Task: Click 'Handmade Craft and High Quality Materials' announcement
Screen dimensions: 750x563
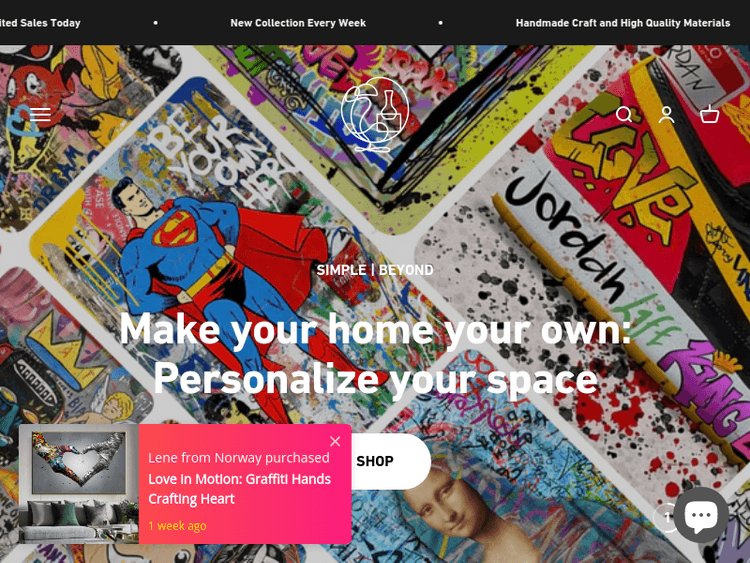Action: click(623, 23)
